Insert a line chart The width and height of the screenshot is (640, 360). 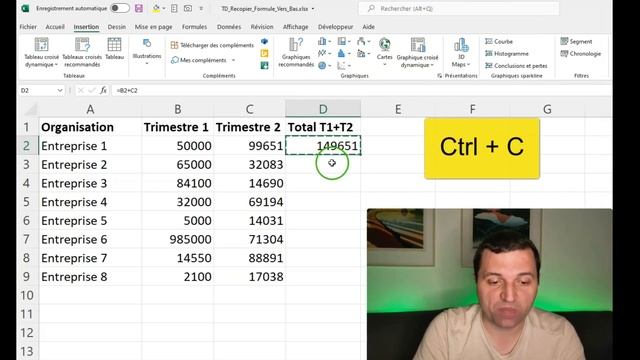click(324, 53)
